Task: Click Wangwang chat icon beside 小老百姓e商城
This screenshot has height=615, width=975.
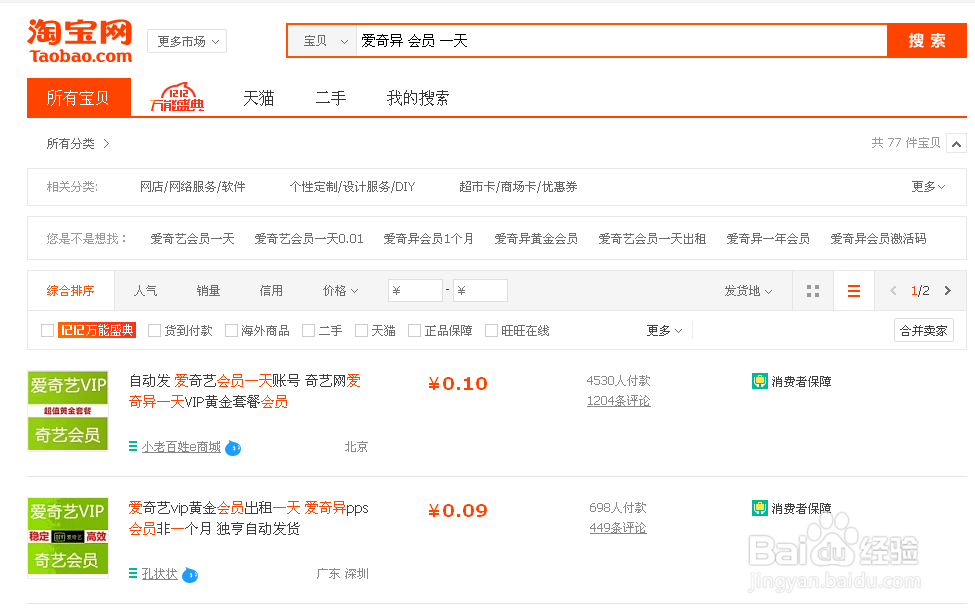Action: 233,448
